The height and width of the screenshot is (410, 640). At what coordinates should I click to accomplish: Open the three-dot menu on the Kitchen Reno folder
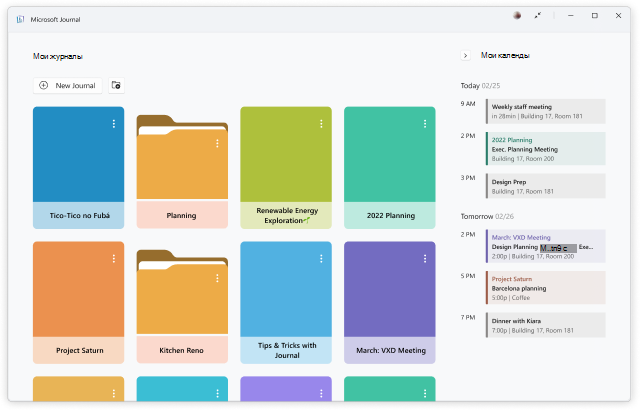click(x=217, y=279)
